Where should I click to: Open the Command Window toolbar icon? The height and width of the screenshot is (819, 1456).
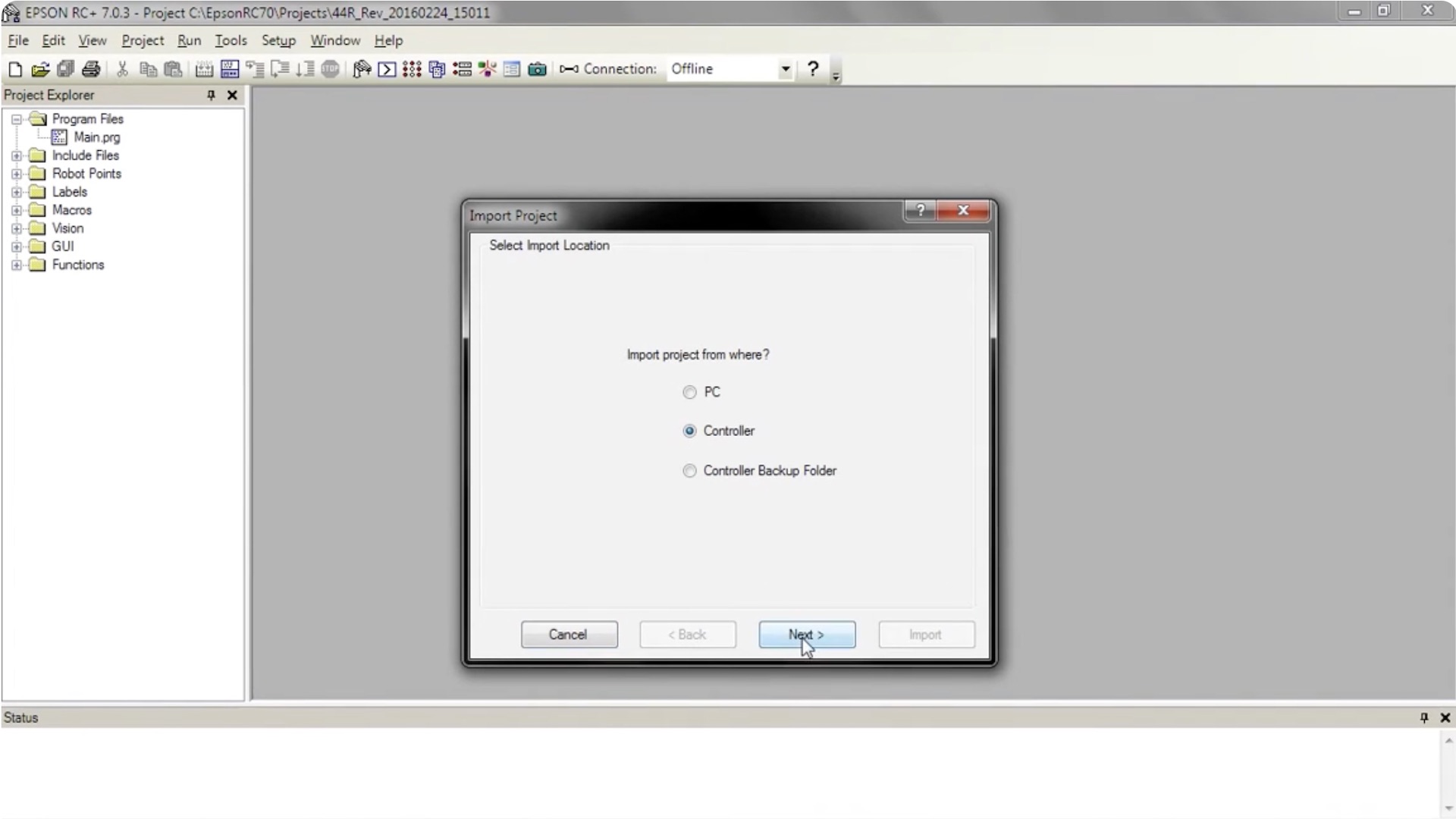click(387, 70)
